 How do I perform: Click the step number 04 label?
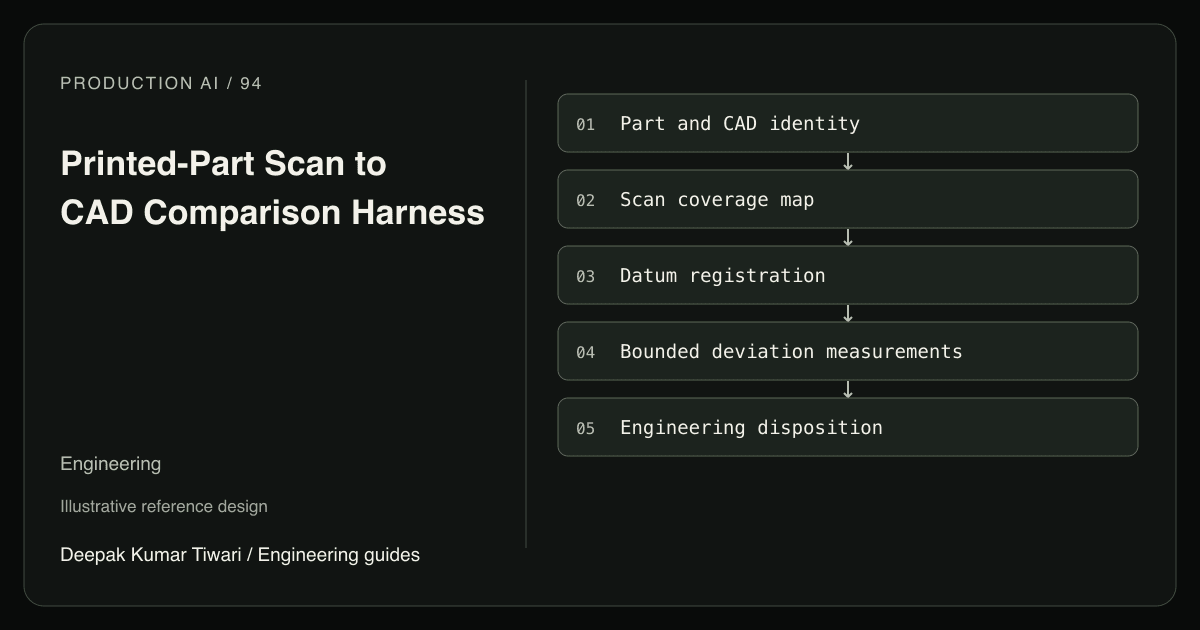585,352
